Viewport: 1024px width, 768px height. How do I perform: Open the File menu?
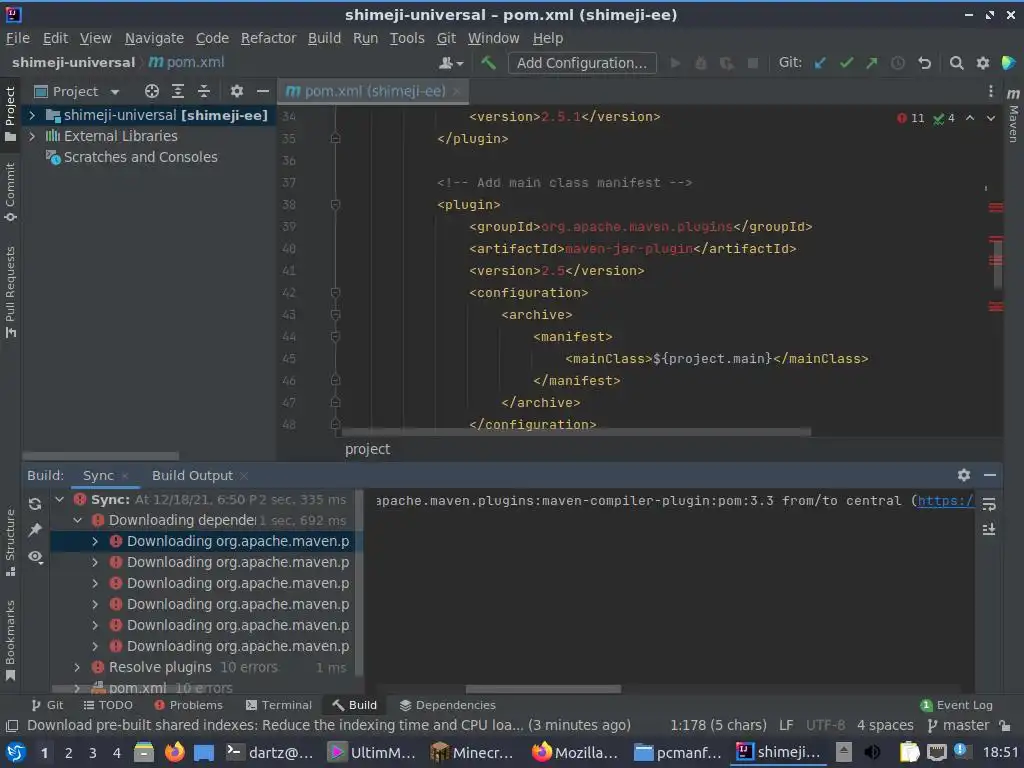pyautogui.click(x=18, y=39)
